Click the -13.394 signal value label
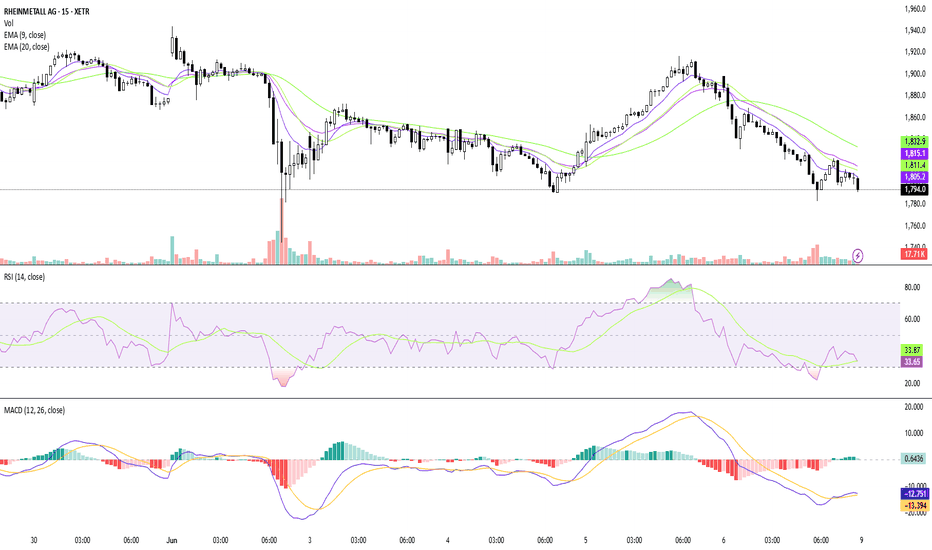This screenshot has width=932, height=550. coord(915,505)
